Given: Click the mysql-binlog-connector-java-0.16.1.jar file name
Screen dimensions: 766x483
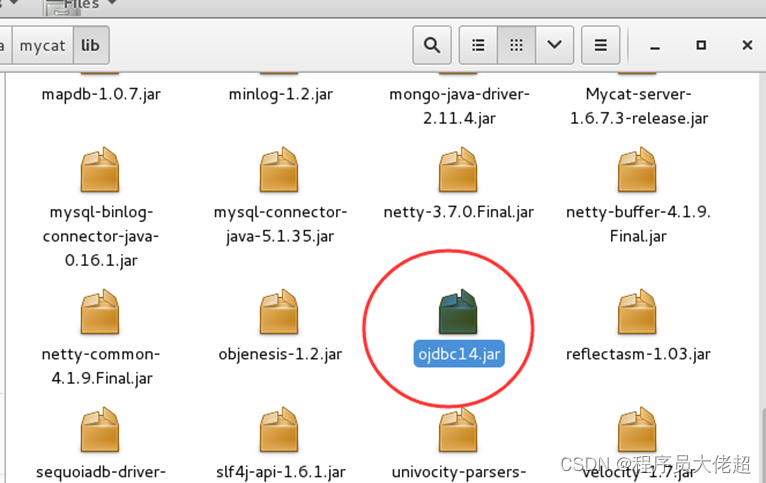Looking at the screenshot, I should pyautogui.click(x=101, y=236).
